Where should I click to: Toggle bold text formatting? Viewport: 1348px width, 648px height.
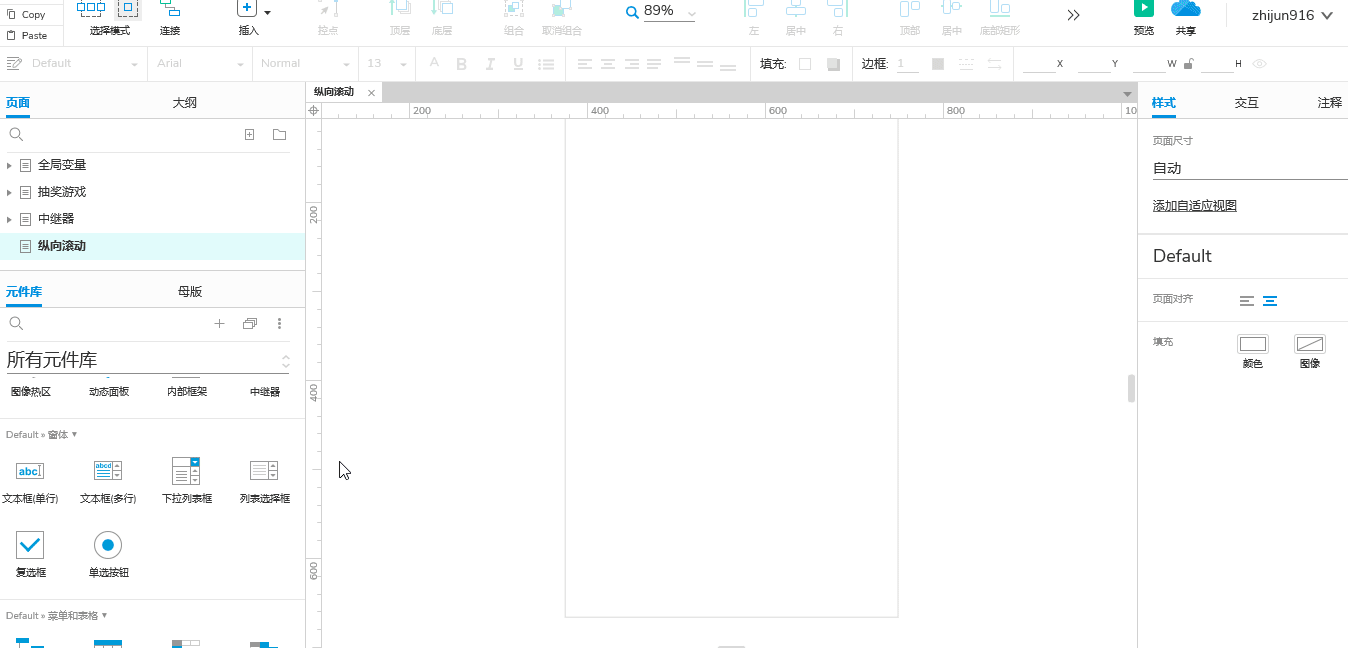461,63
